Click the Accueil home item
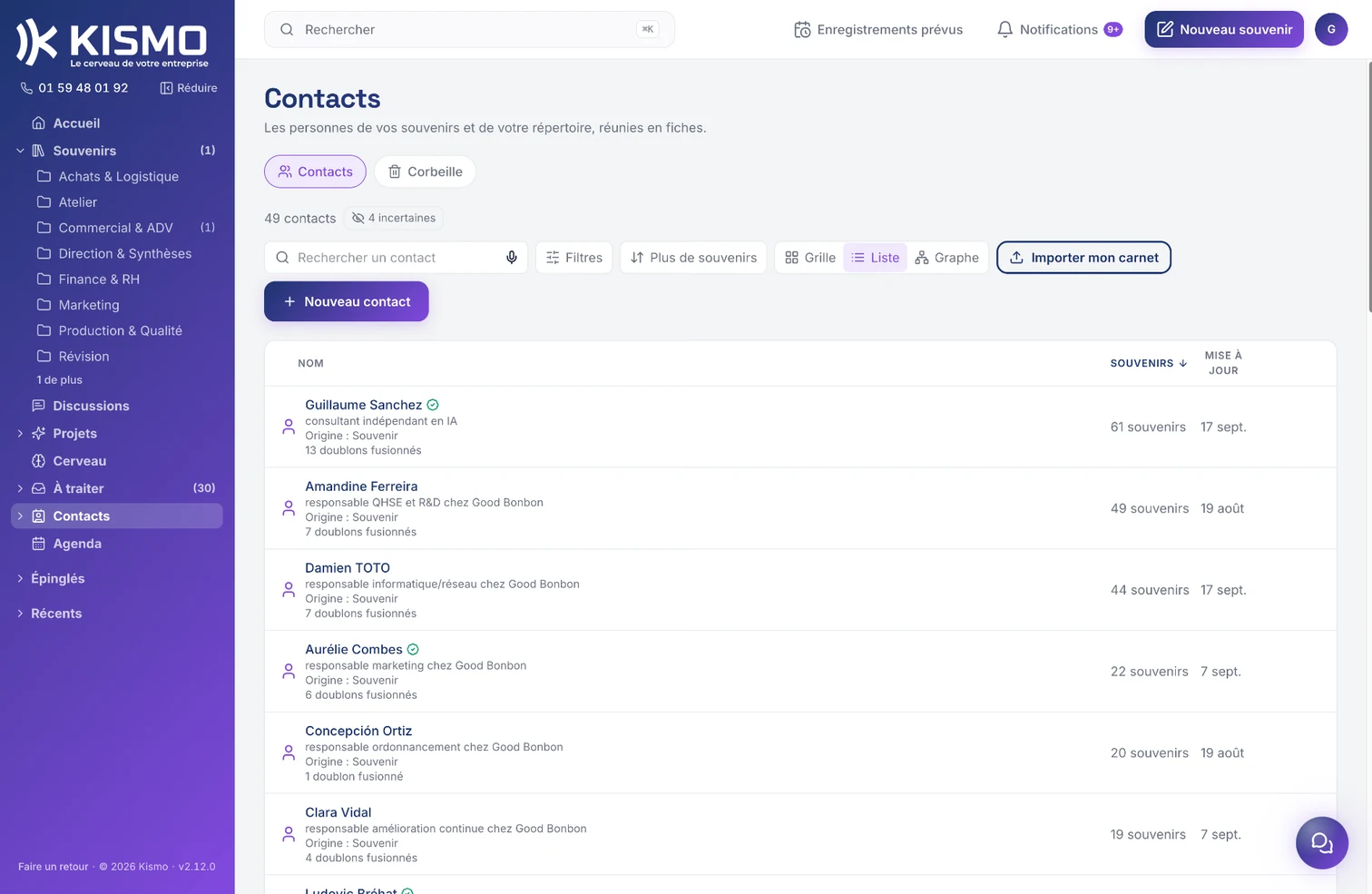This screenshot has height=894, width=1372. pyautogui.click(x=117, y=123)
